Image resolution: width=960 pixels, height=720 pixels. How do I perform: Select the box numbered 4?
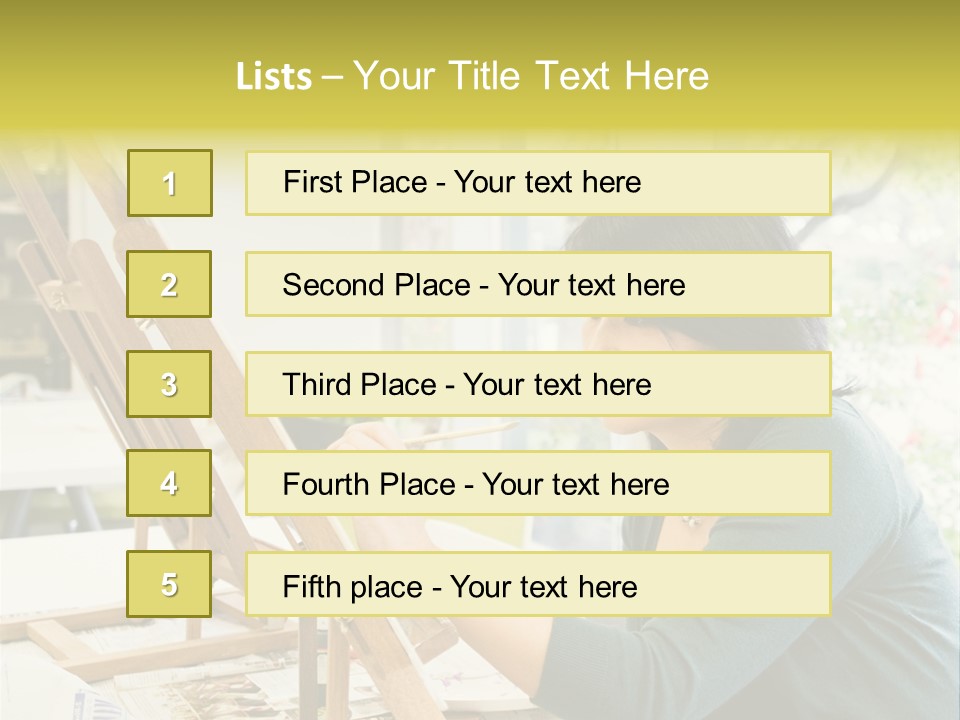point(169,483)
